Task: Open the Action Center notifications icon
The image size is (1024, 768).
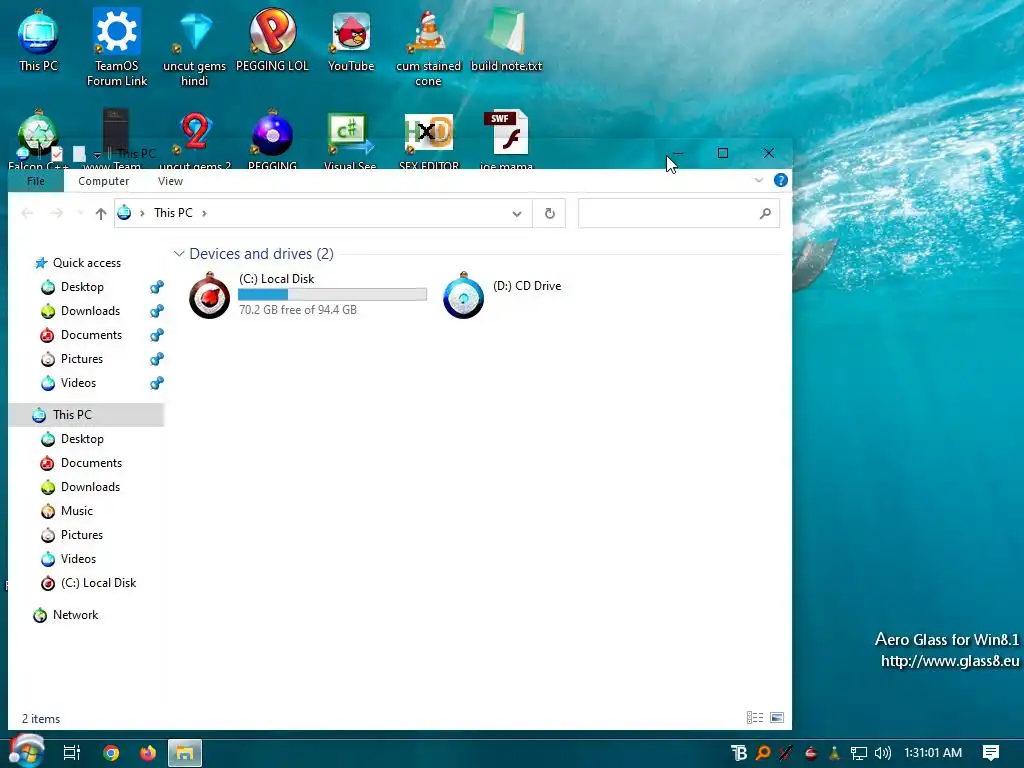Action: click(x=991, y=753)
